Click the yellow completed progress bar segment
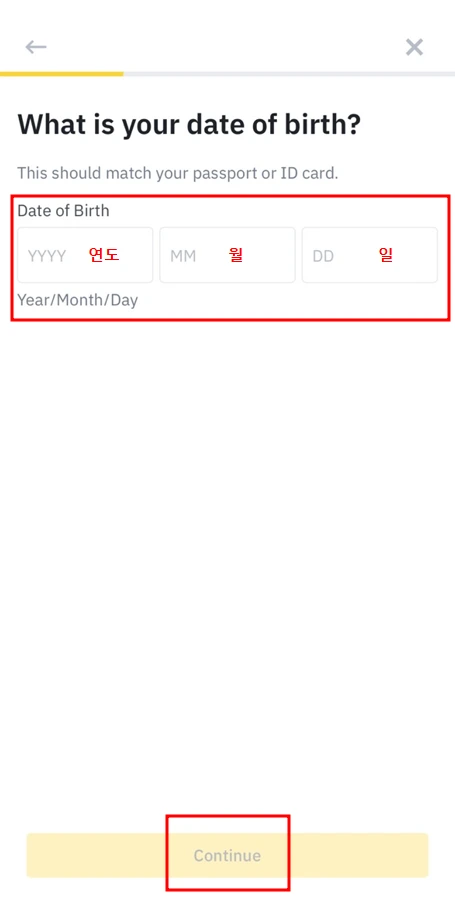The image size is (455, 923). pos(62,74)
